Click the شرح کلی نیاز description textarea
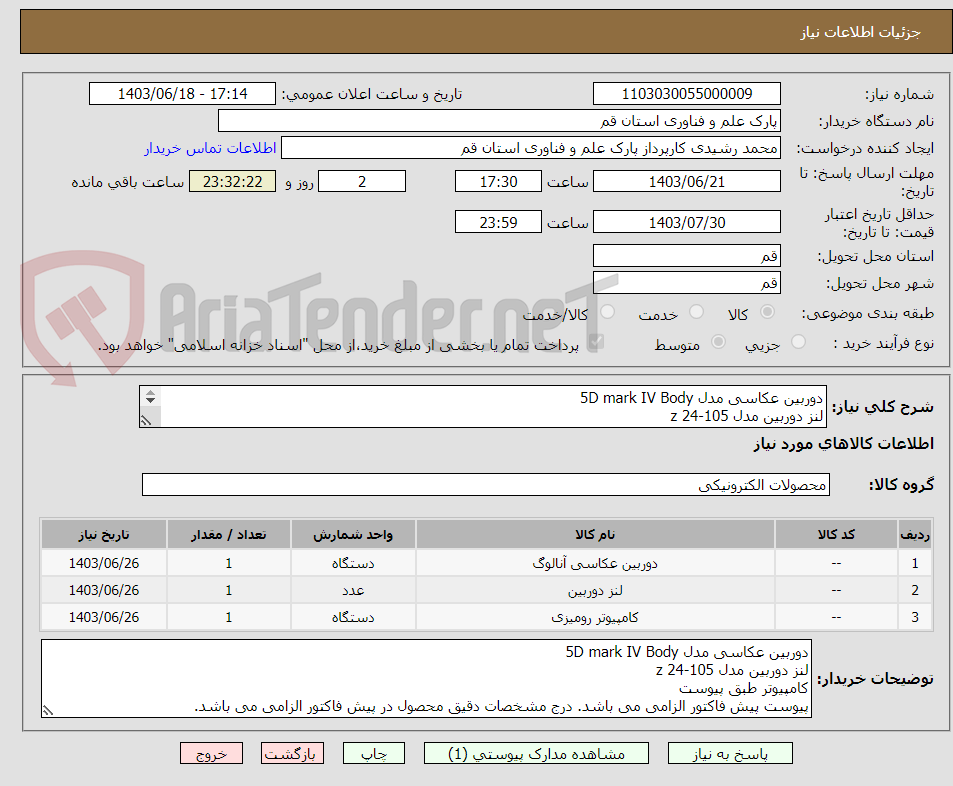 click(x=483, y=407)
